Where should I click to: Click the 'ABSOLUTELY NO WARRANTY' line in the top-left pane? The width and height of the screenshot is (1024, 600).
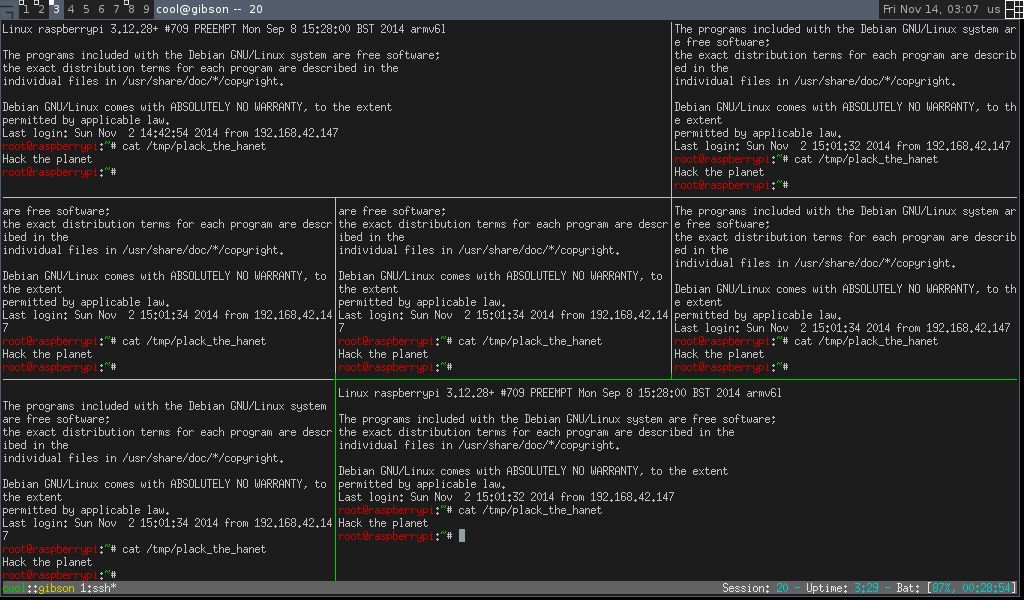pyautogui.click(x=197, y=107)
